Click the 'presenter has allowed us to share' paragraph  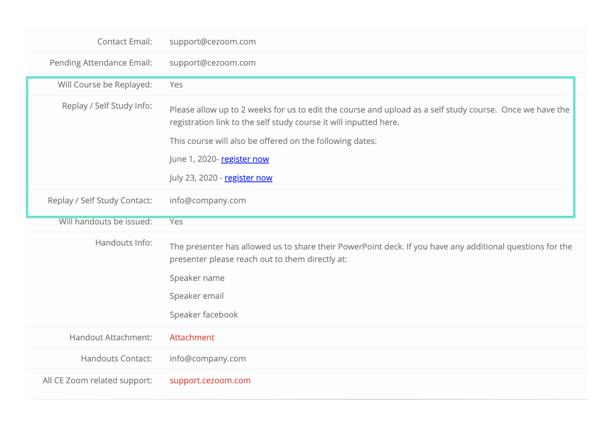pos(371,253)
